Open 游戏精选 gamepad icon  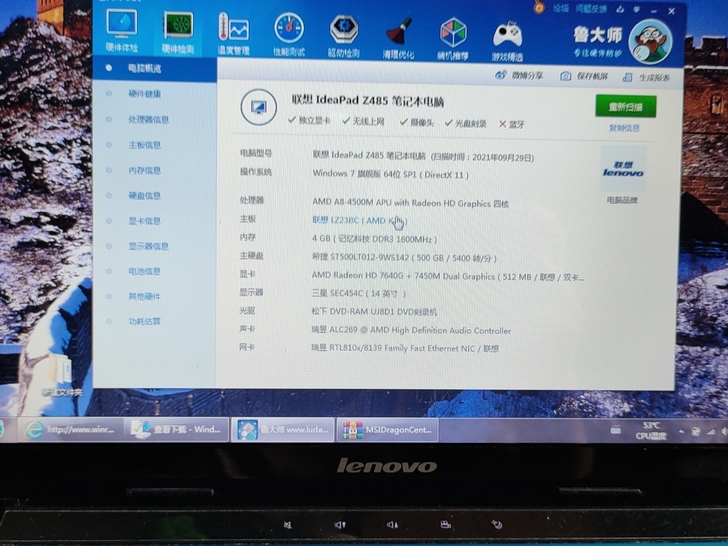click(x=507, y=41)
